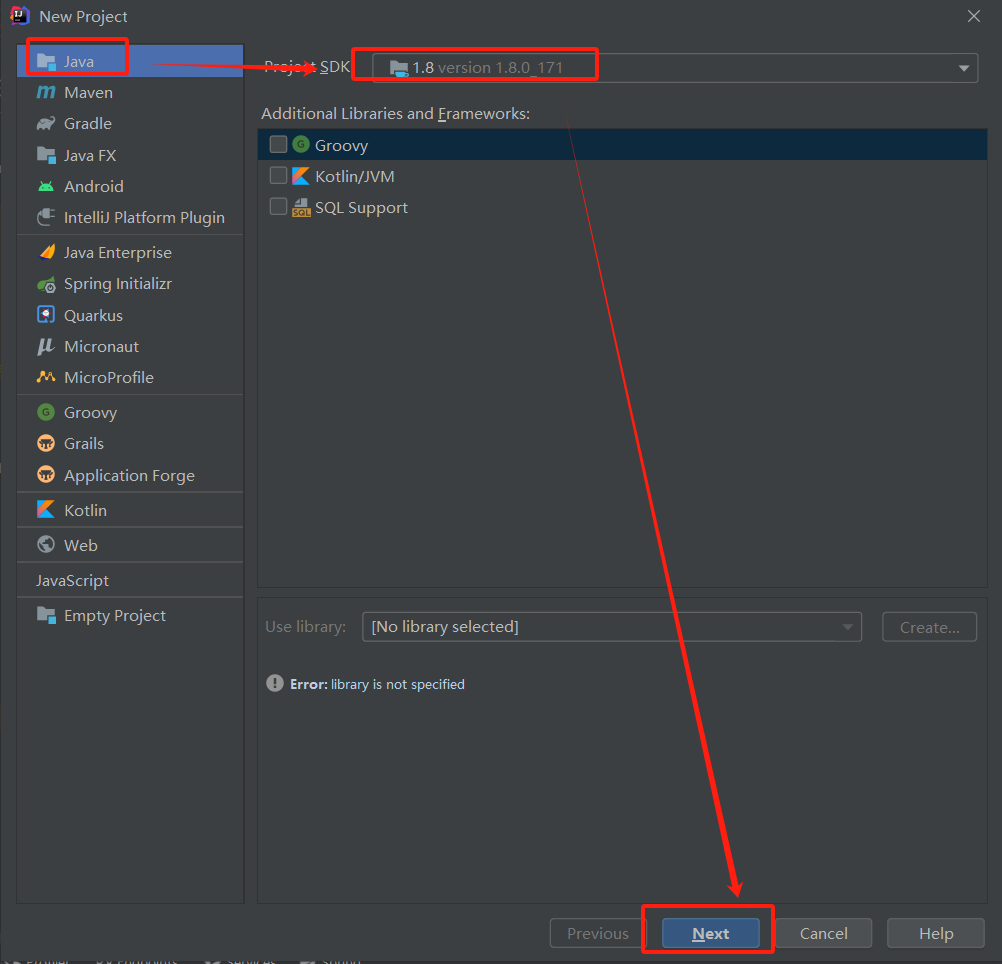This screenshot has height=964, width=1002.
Task: Switch to the JavaScript section
Action: pos(73,579)
